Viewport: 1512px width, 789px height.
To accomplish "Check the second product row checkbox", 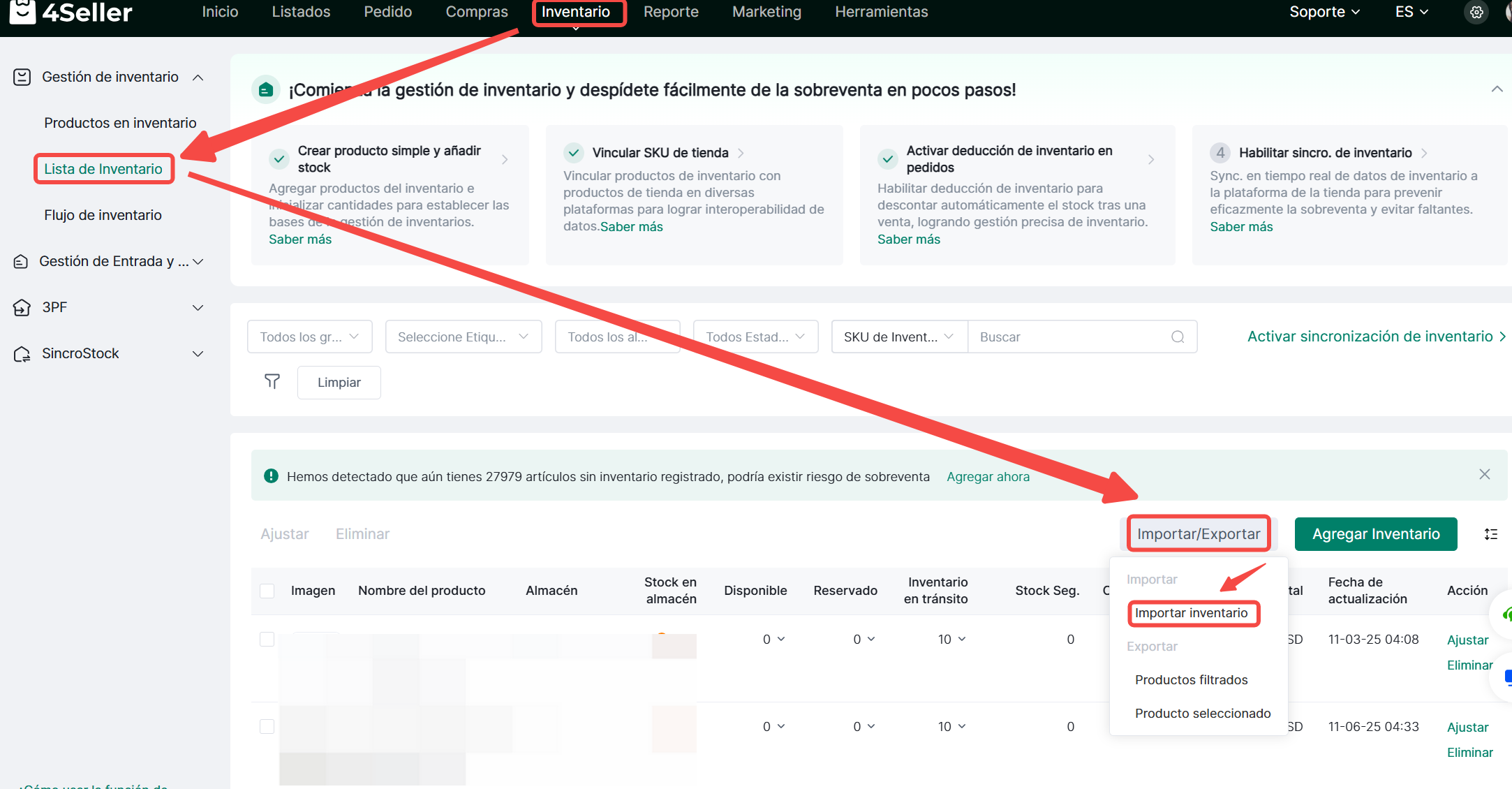I will pyautogui.click(x=267, y=727).
